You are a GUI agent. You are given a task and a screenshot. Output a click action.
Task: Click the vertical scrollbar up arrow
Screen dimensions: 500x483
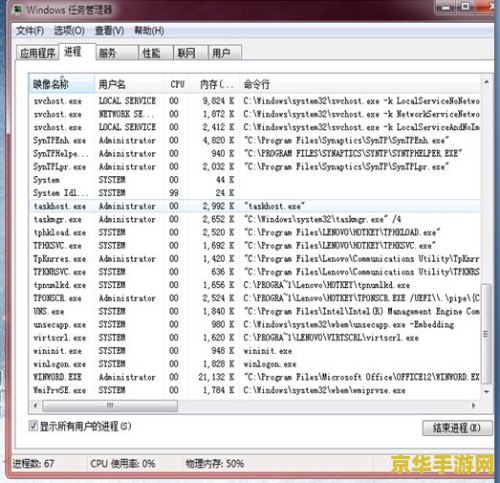(x=486, y=82)
